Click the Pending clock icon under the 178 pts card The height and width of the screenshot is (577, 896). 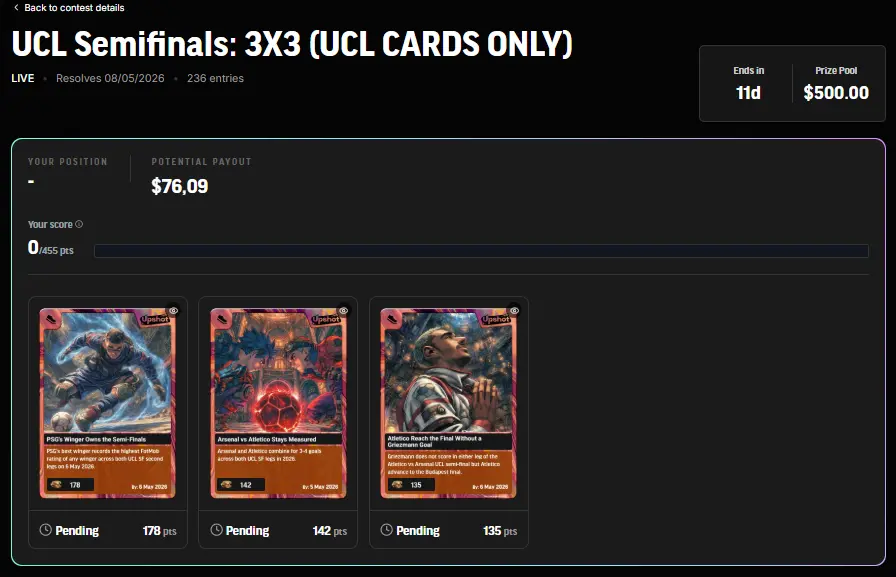(x=46, y=530)
